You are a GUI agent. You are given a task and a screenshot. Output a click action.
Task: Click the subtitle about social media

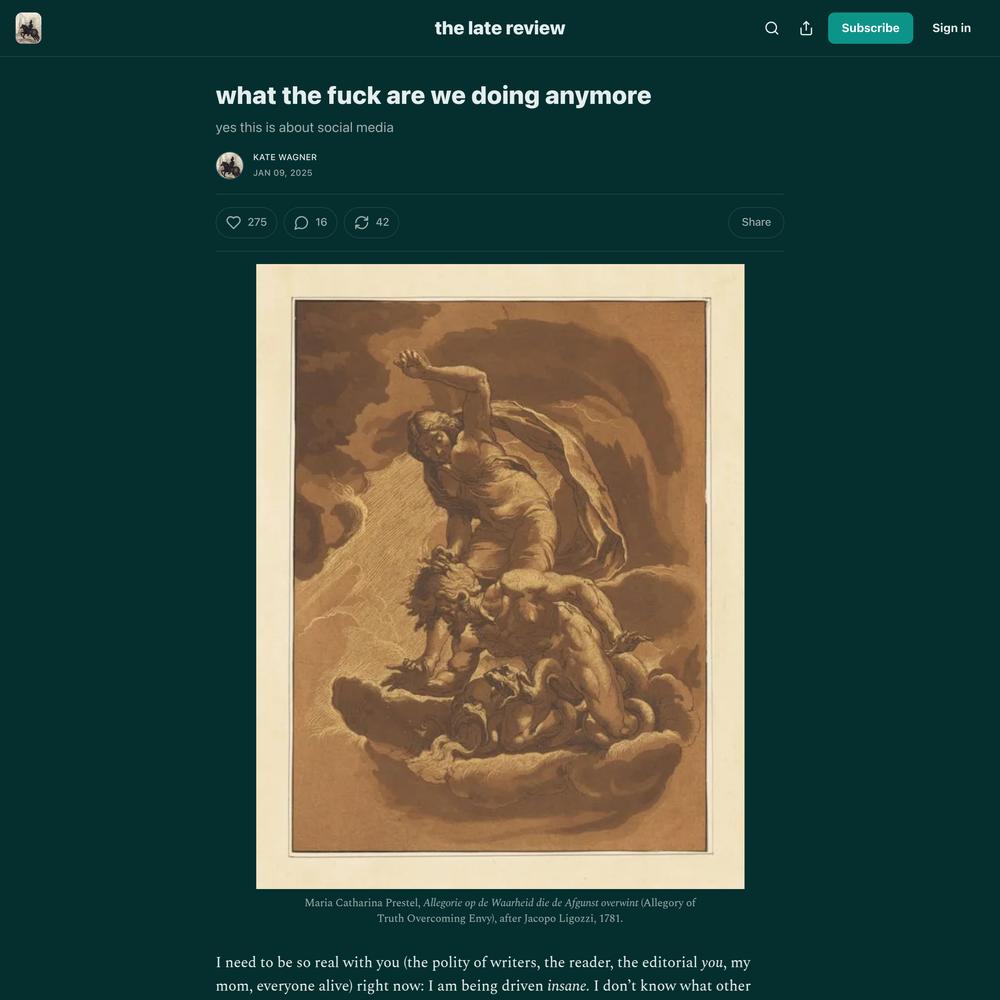pos(304,128)
